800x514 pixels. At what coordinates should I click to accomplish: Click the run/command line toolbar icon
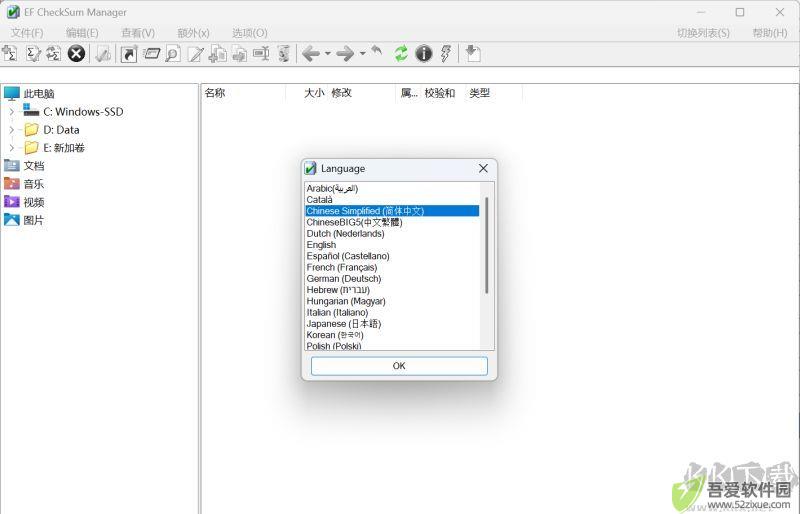coord(151,53)
